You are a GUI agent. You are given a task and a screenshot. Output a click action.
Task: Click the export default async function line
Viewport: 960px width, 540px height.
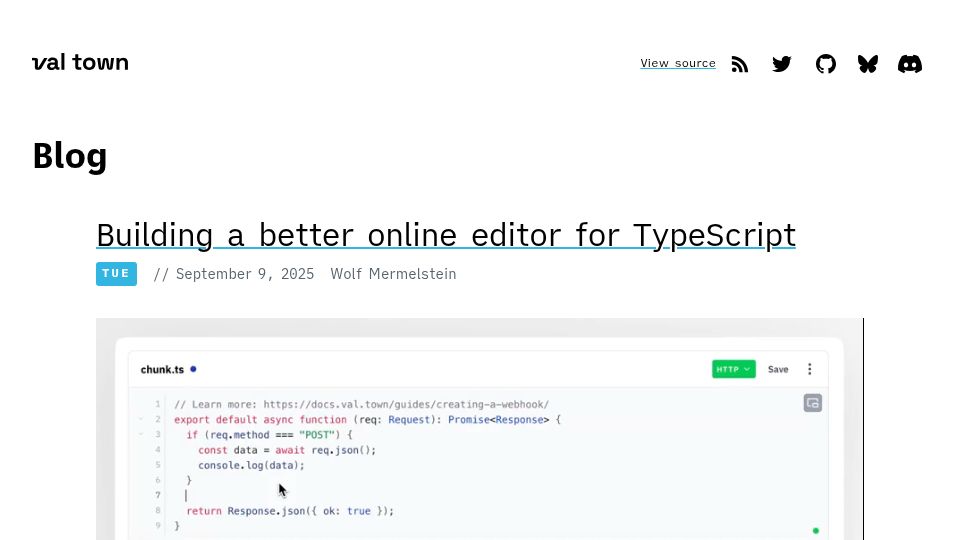point(367,419)
